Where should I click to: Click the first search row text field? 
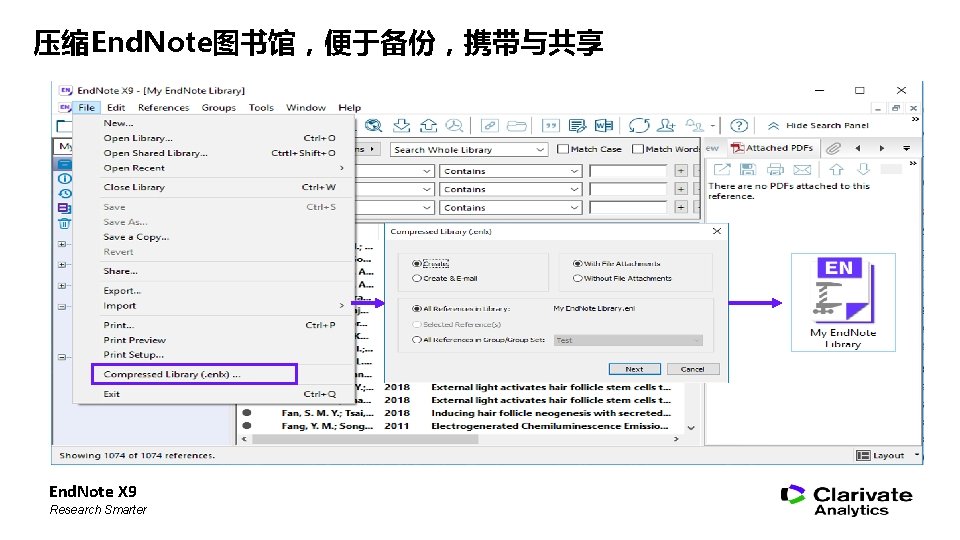point(628,171)
